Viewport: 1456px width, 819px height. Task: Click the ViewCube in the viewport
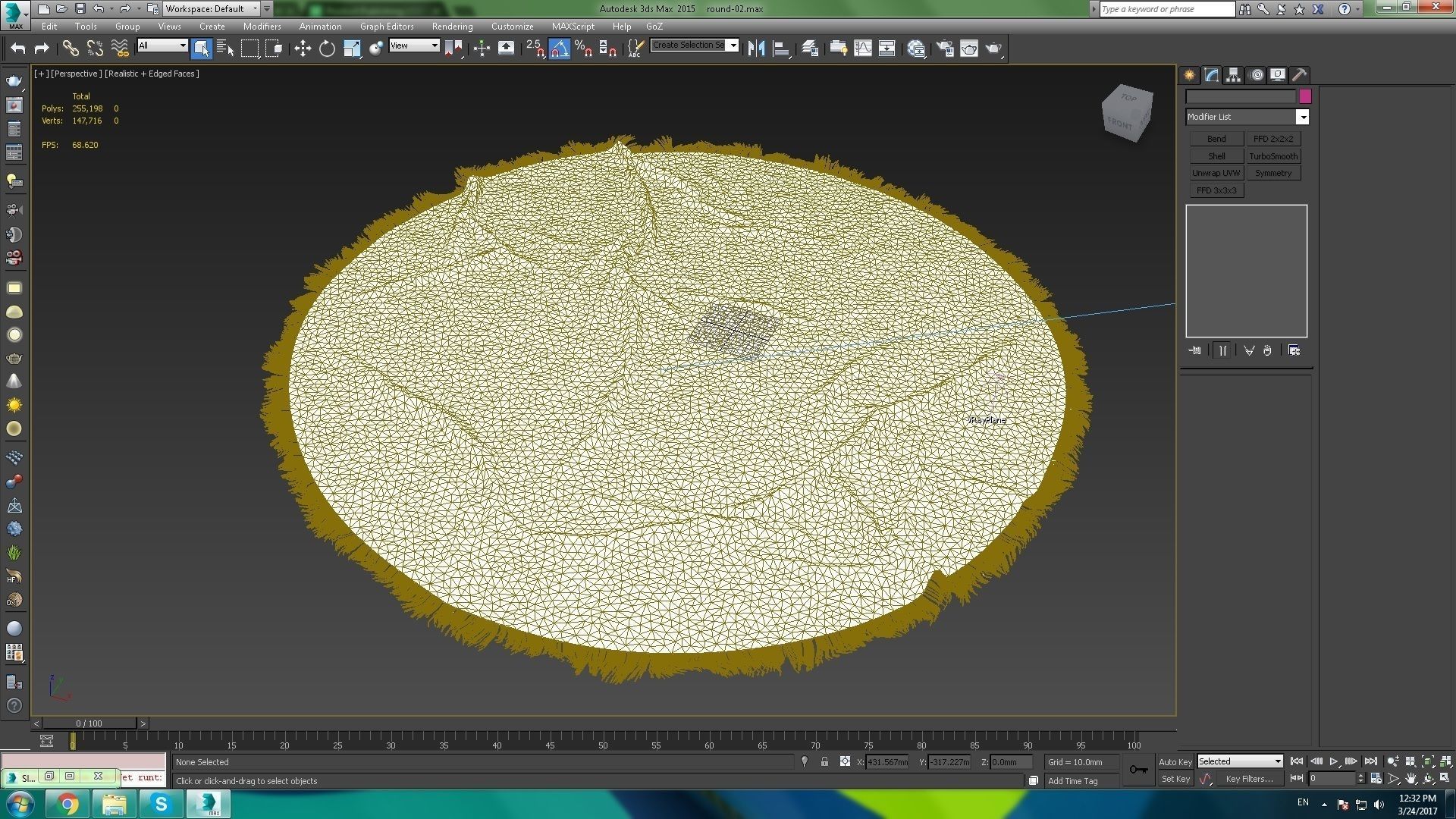[x=1127, y=112]
